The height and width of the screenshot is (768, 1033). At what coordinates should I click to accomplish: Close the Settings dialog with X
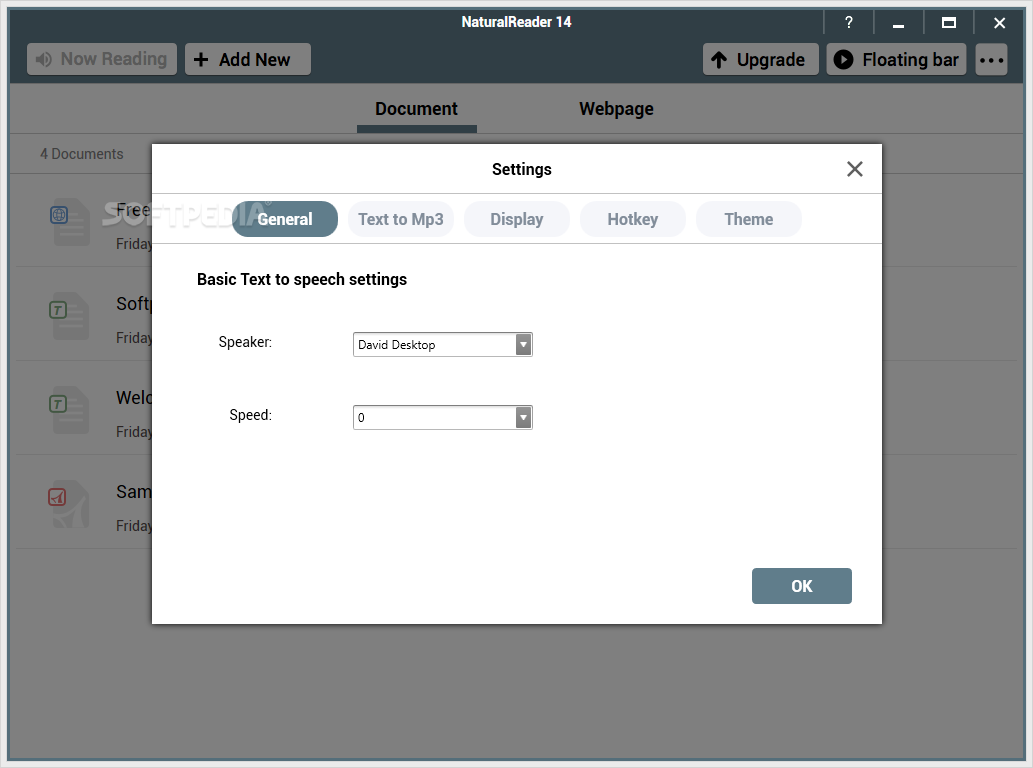(854, 169)
